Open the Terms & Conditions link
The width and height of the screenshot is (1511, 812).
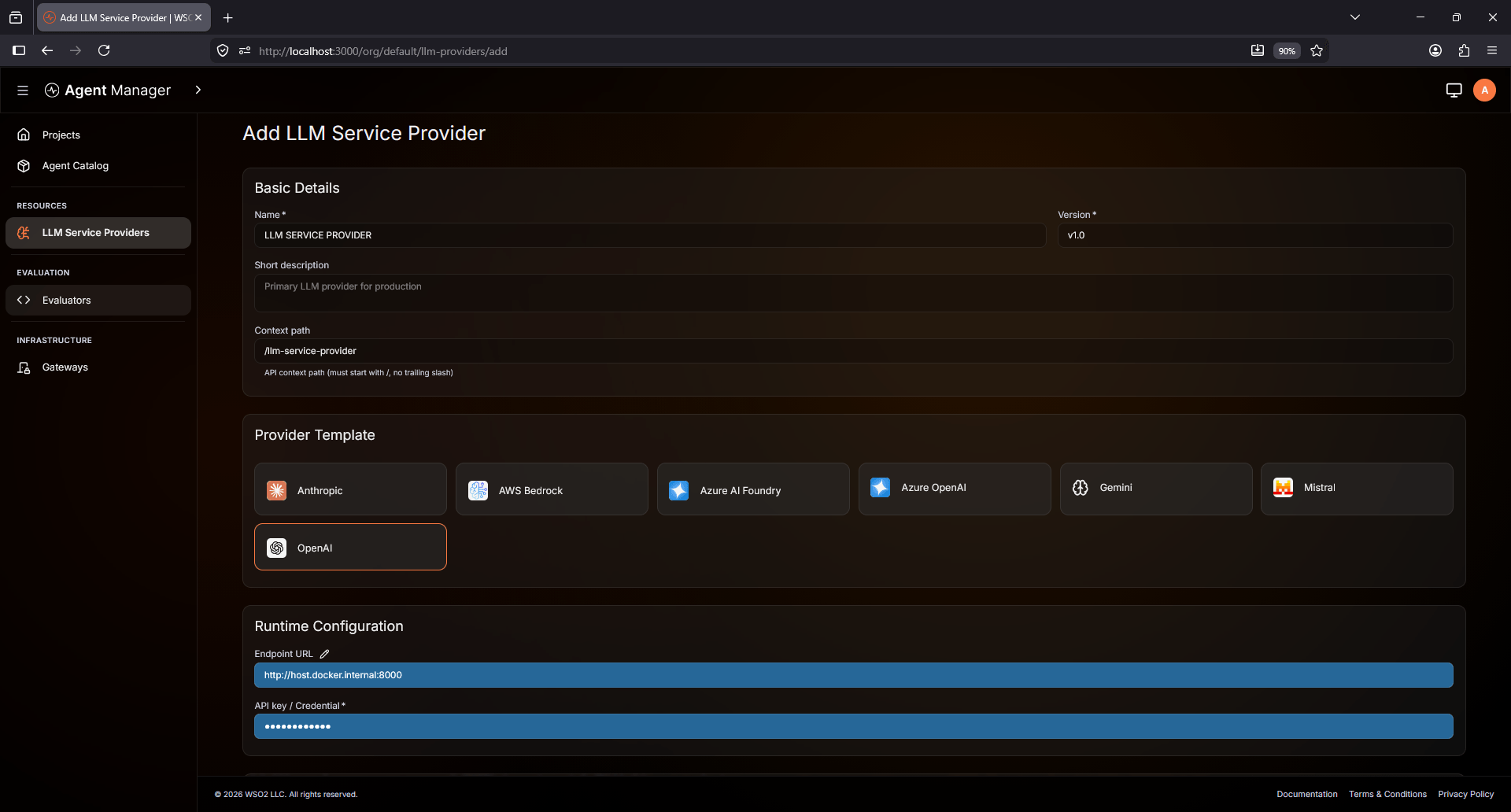point(1387,795)
